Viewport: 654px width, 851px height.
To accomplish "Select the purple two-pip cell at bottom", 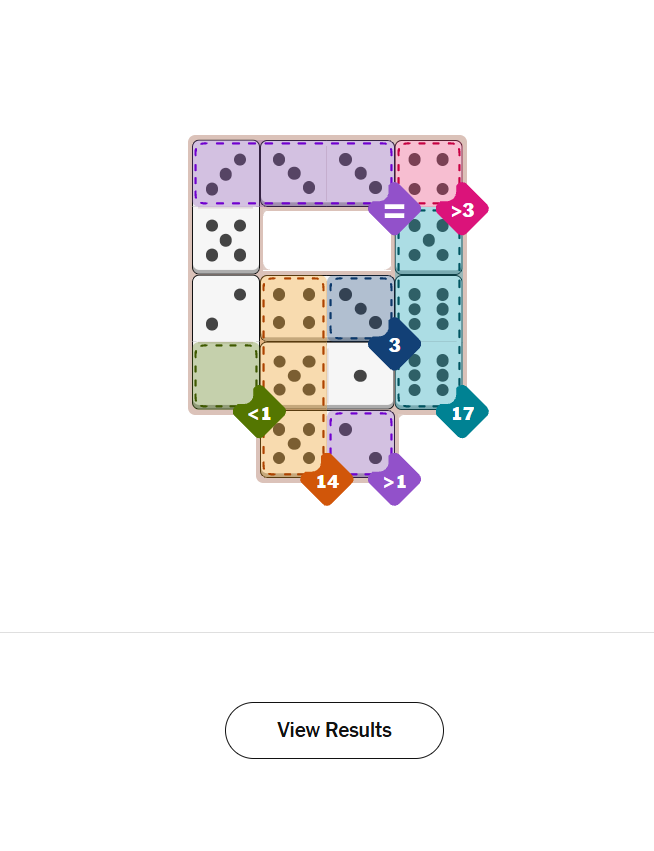I will click(x=360, y=443).
